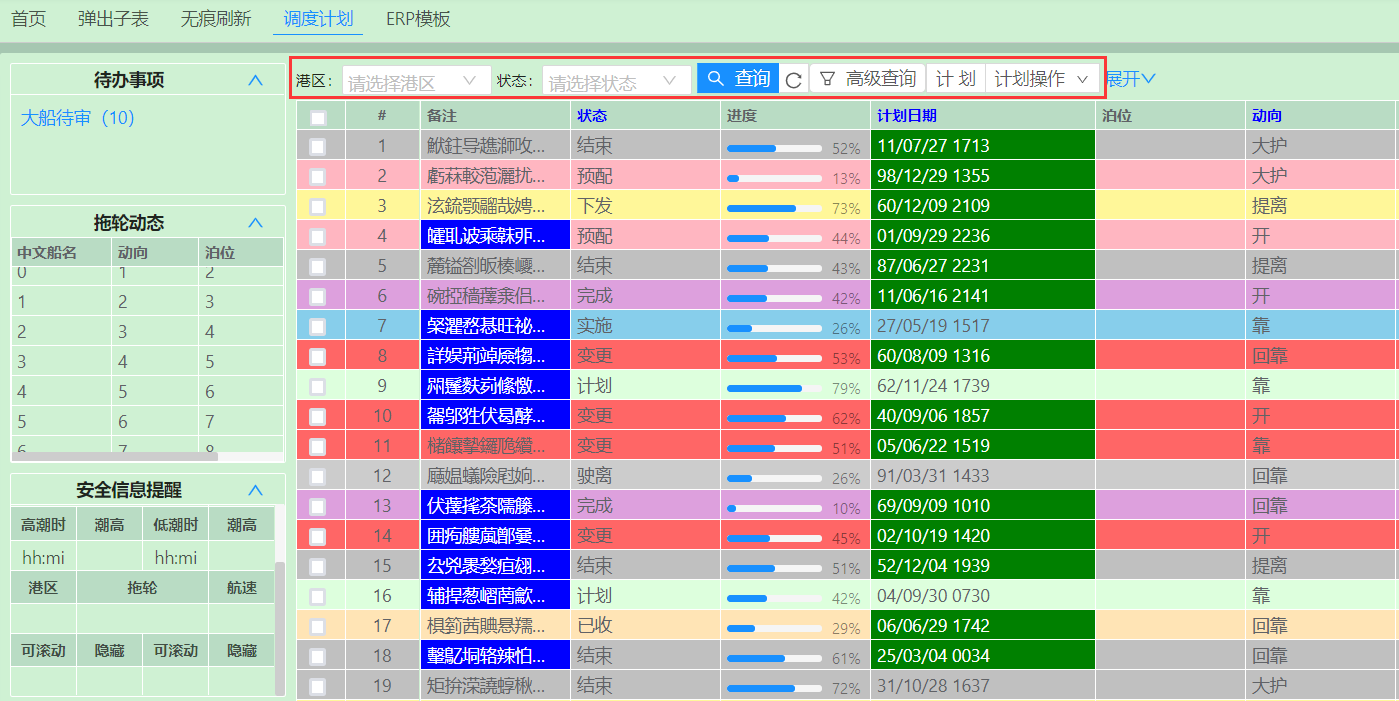Click the magnifier search icon in 查询 button

point(715,79)
